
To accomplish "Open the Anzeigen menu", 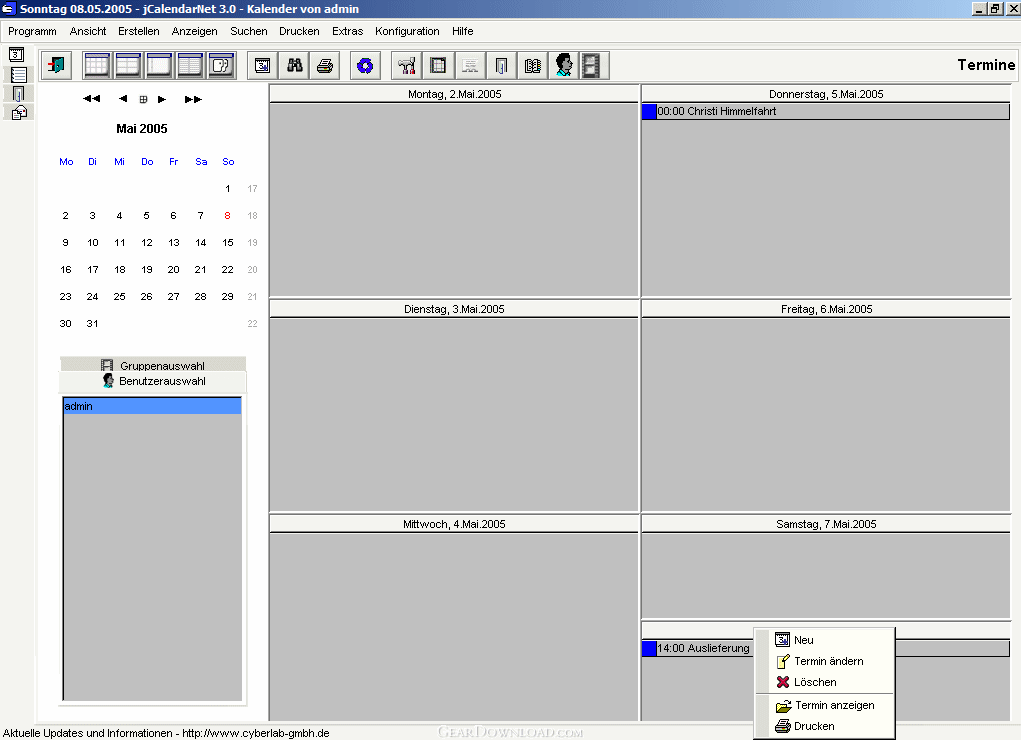I will [x=195, y=31].
